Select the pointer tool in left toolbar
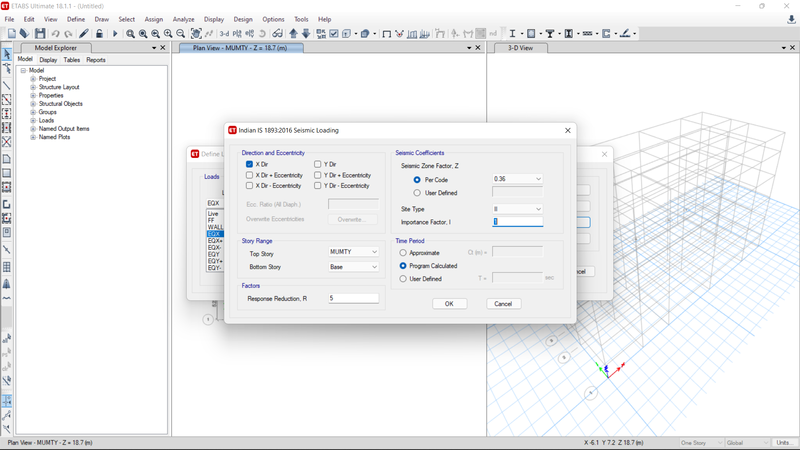The height and width of the screenshot is (450, 800). point(7,54)
